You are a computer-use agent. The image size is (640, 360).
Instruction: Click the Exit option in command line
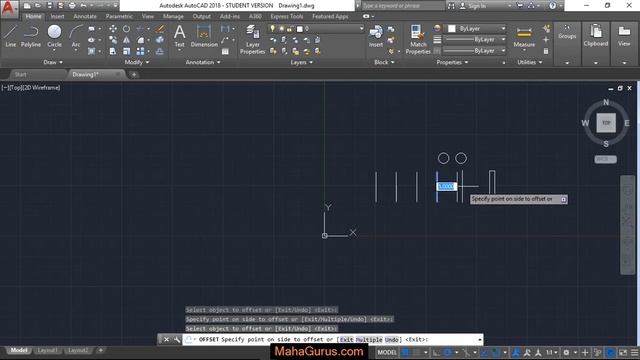click(x=347, y=340)
